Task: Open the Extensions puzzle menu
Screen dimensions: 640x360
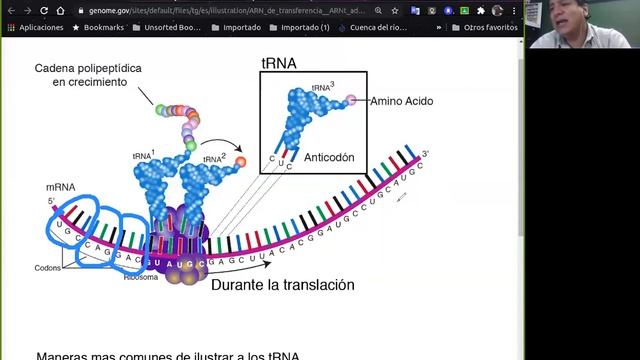Action: [x=481, y=11]
